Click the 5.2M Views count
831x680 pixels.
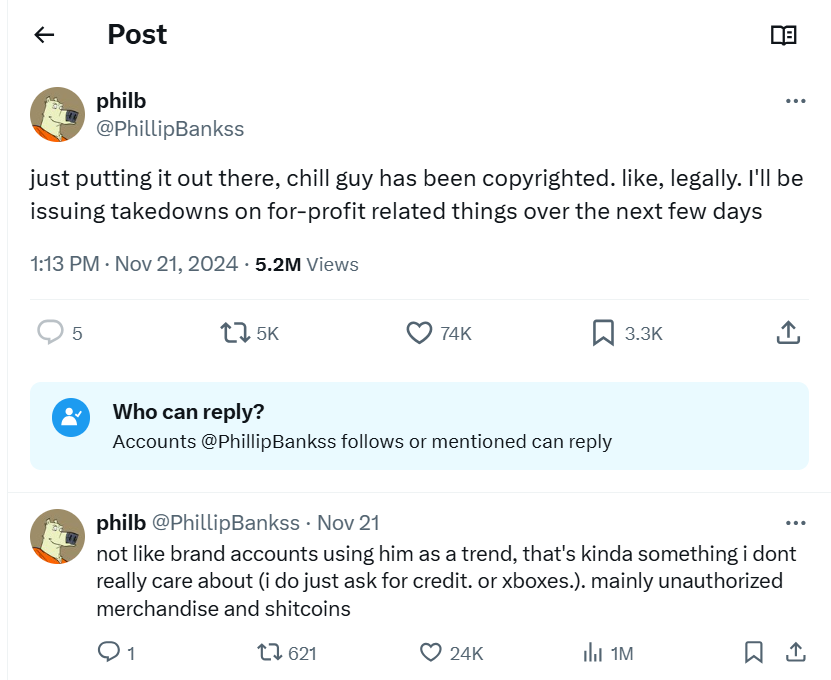tap(306, 264)
